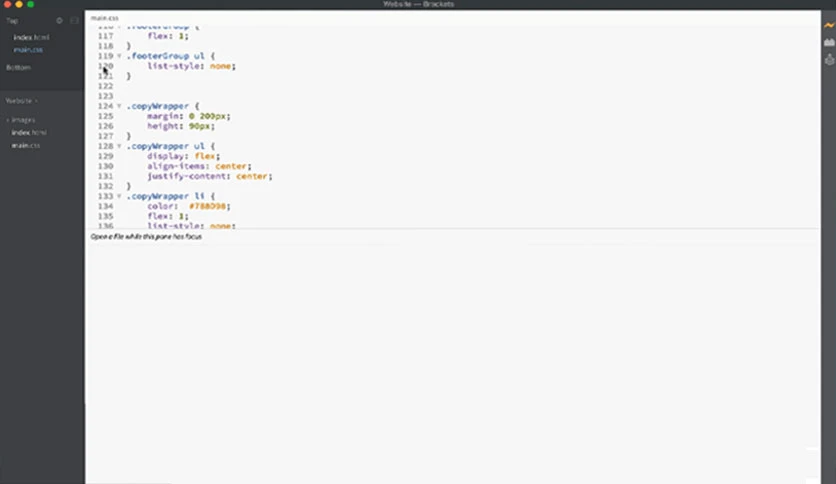Expand the images folder
Viewport: 836px width, 484px height.
pyautogui.click(x=21, y=120)
